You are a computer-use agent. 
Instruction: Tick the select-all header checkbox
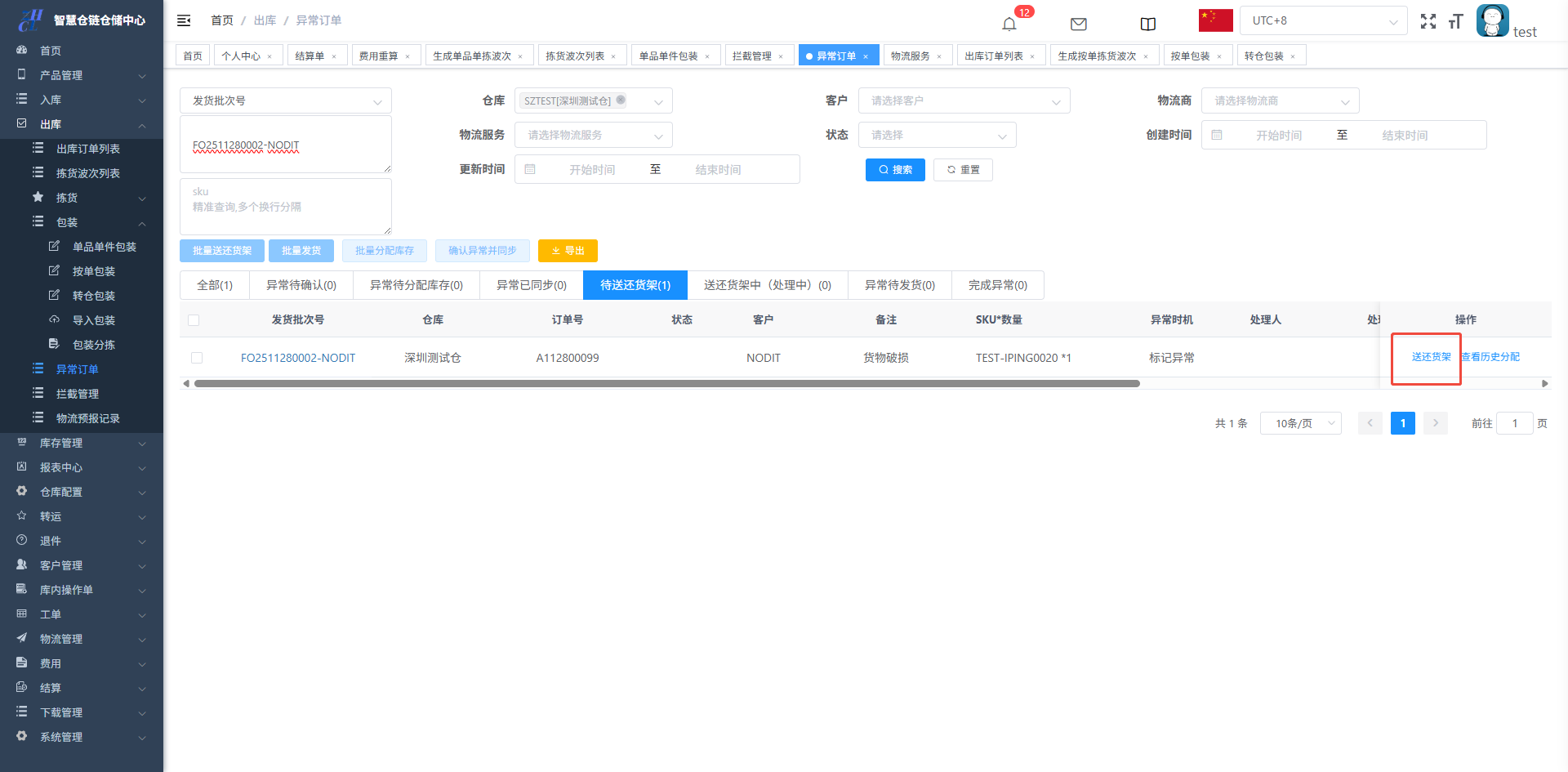tap(194, 320)
